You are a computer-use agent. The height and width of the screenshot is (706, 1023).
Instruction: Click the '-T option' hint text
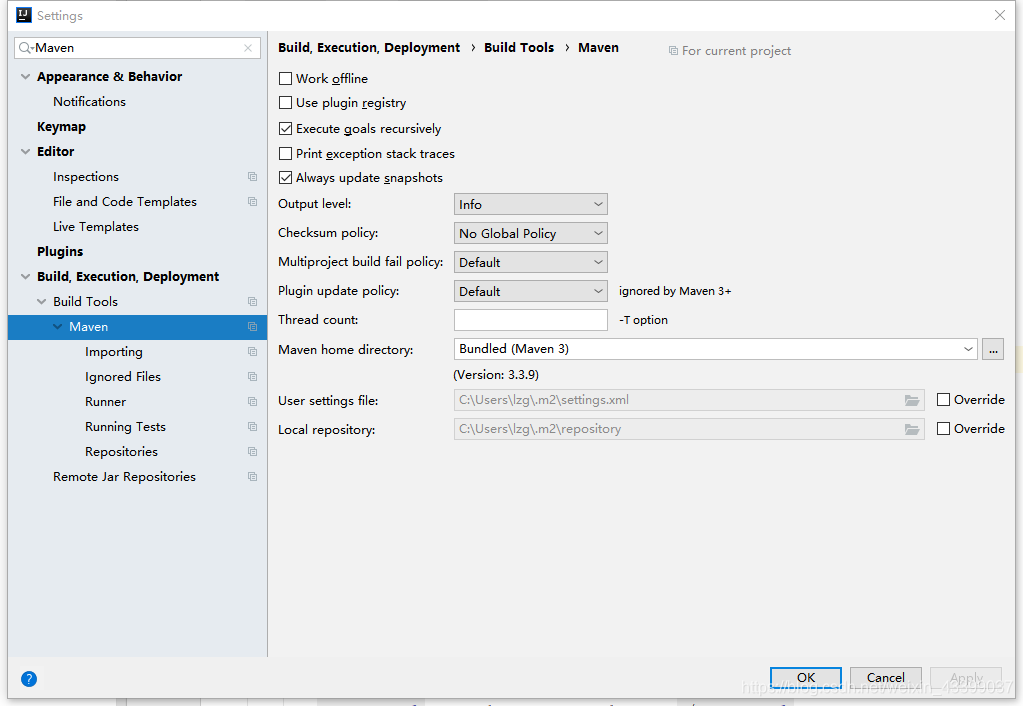point(643,320)
